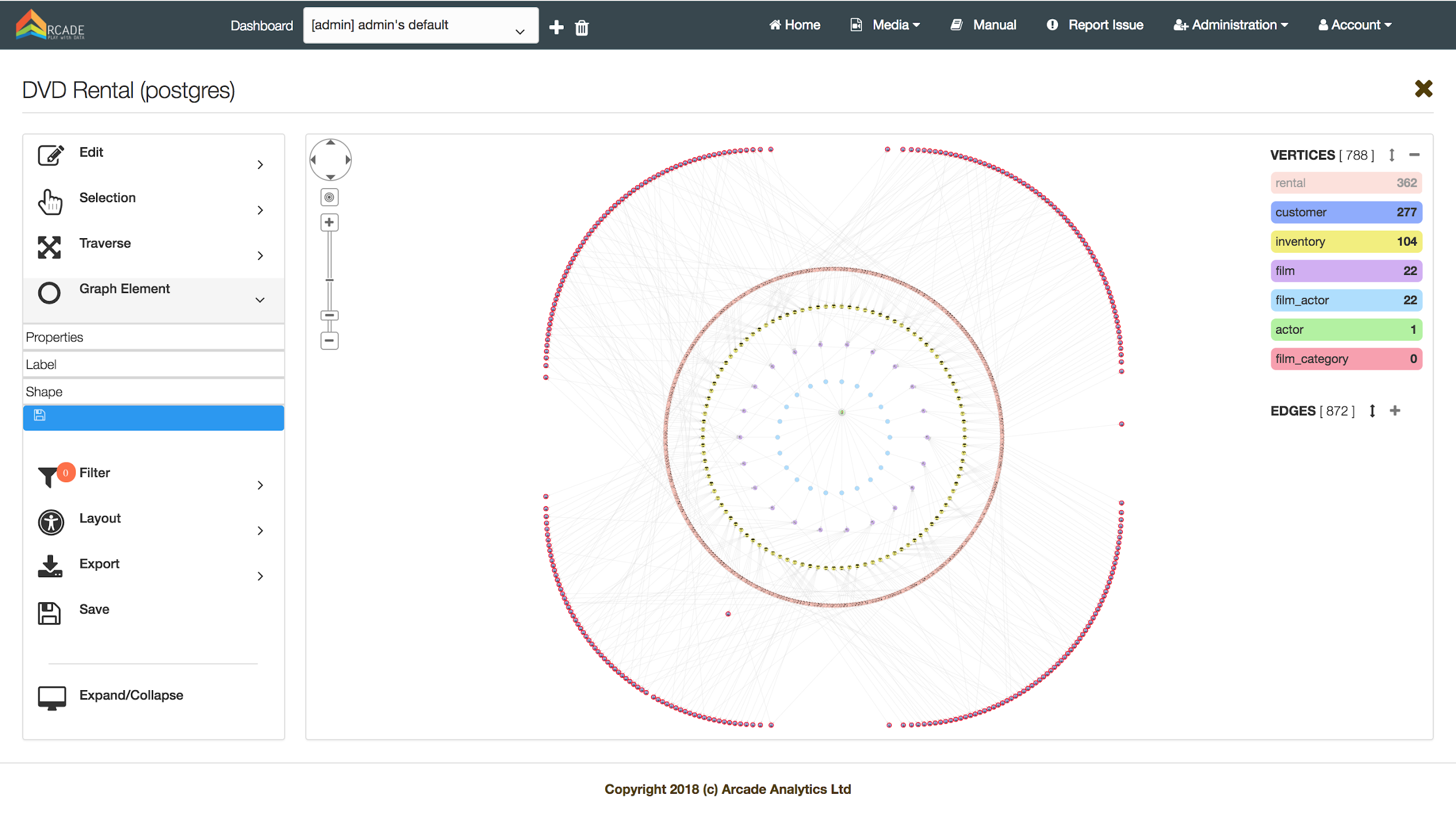The height and width of the screenshot is (813, 1456).
Task: Open the dashboard selector dropdown
Action: pos(420,26)
